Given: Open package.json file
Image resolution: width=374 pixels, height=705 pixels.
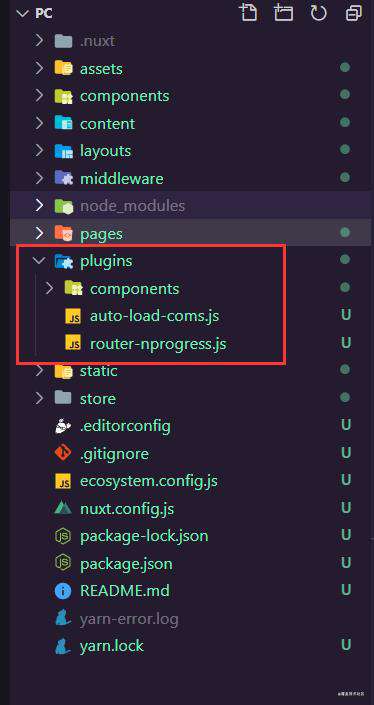Looking at the screenshot, I should [126, 563].
